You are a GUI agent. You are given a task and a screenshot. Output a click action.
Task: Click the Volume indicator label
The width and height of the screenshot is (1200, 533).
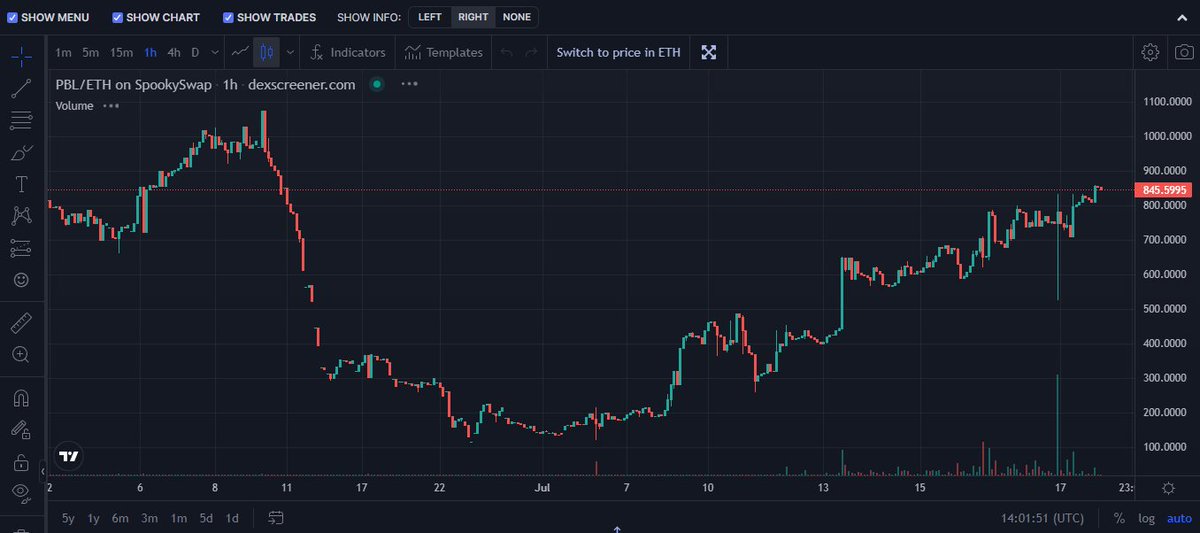74,105
